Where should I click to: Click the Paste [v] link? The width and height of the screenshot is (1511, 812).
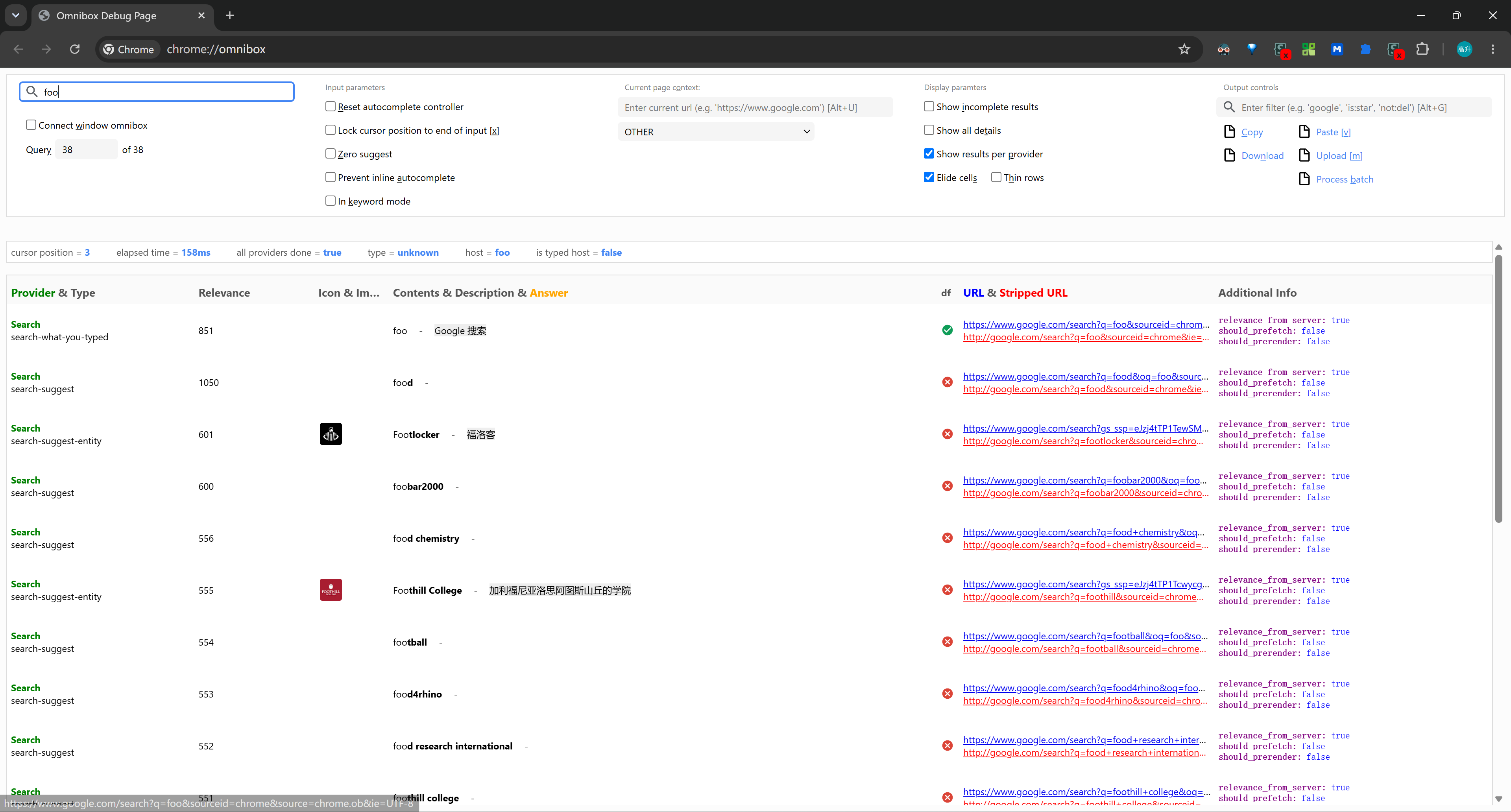(1333, 132)
